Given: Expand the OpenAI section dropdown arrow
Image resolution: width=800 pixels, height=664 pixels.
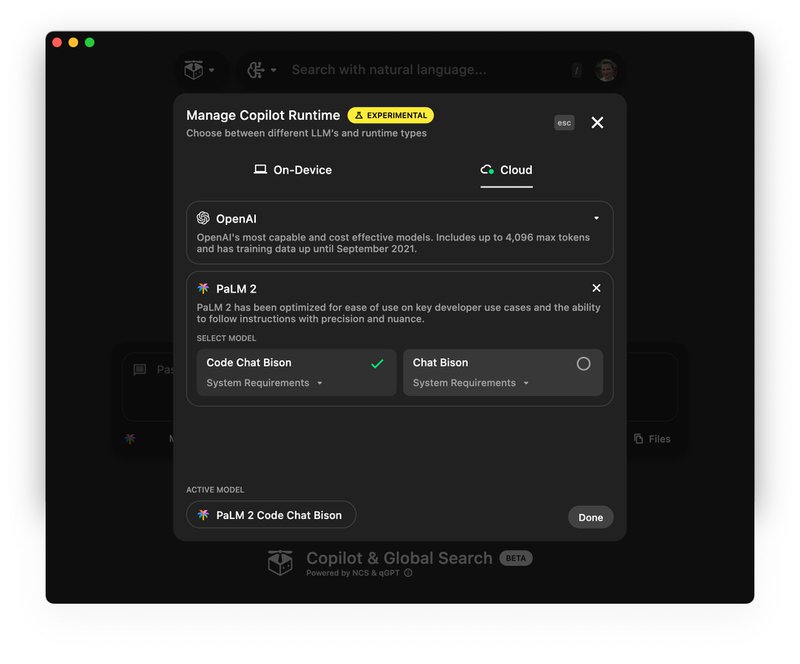Looking at the screenshot, I should (x=596, y=218).
